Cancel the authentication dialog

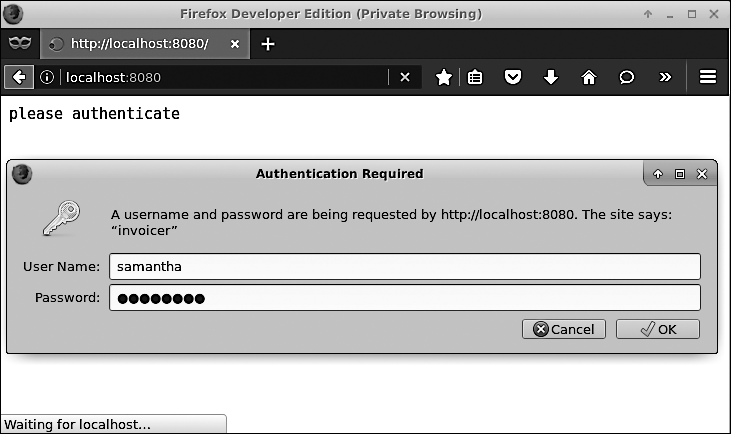(564, 329)
